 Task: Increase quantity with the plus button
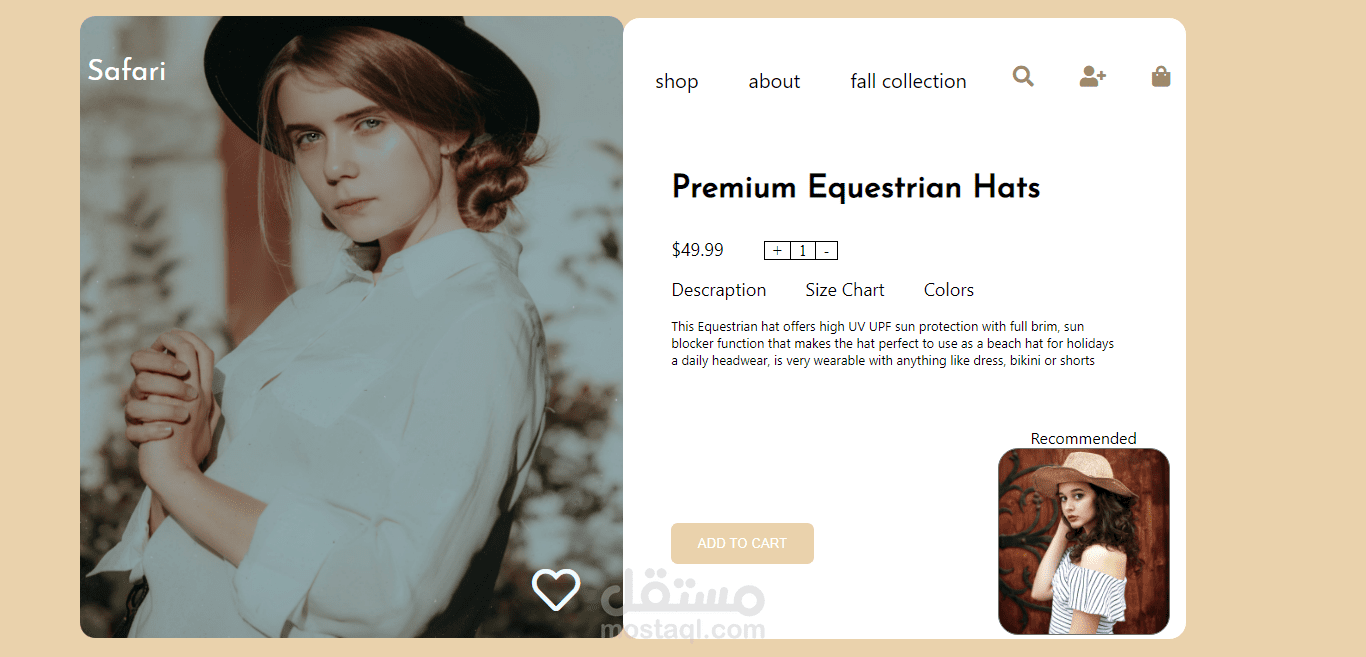click(777, 251)
